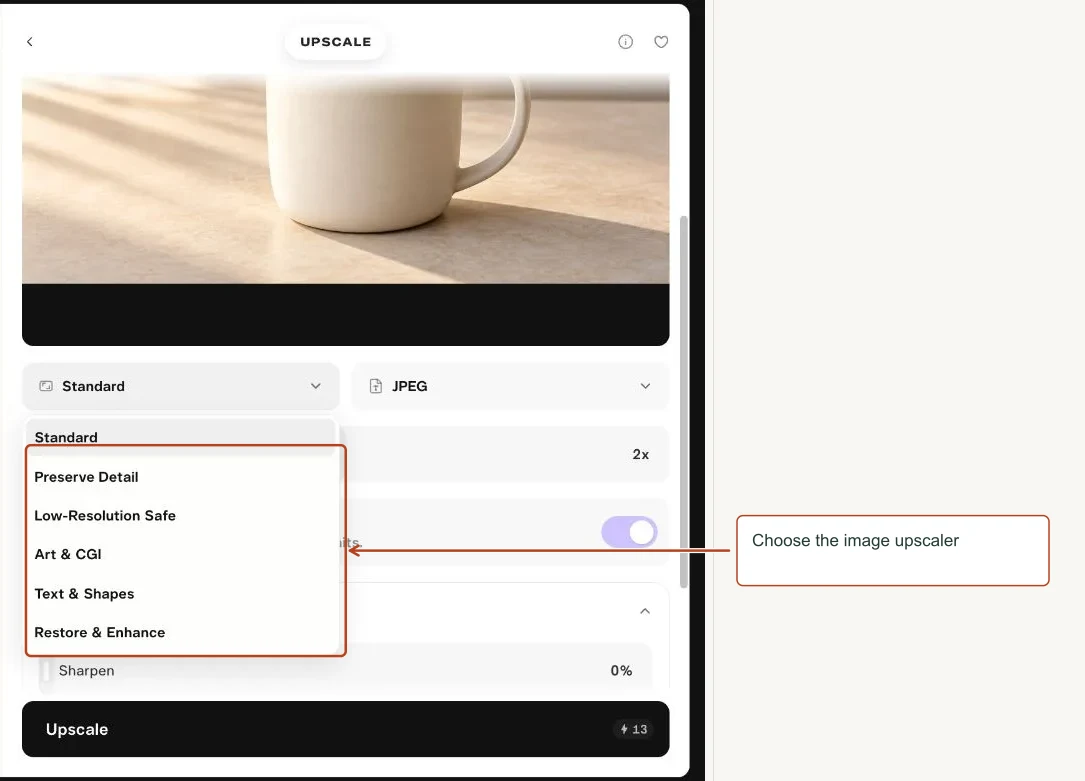Choose Restore & Enhance option
1085x781 pixels.
(183, 632)
